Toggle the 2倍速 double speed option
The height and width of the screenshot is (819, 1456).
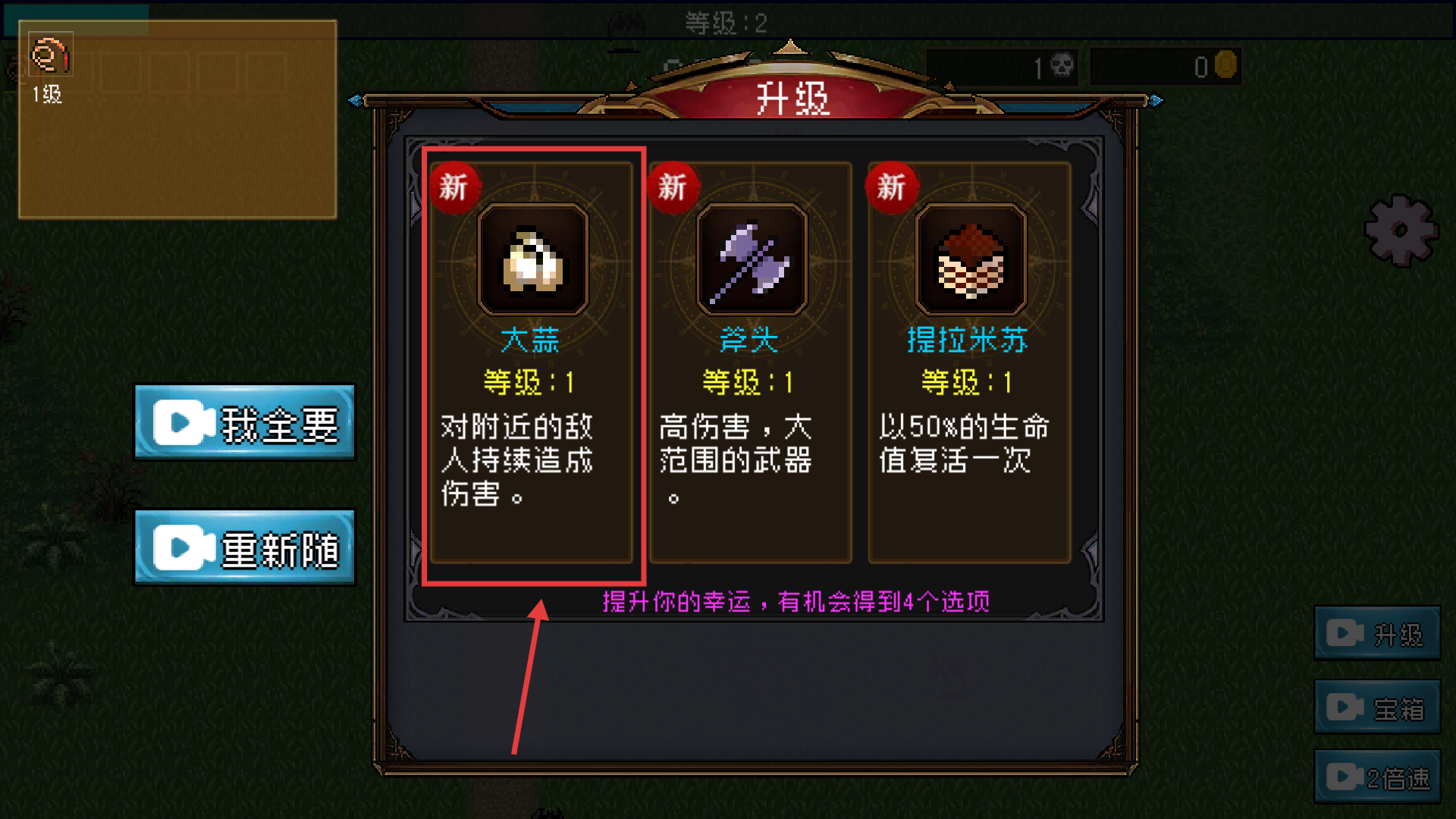(x=1376, y=777)
